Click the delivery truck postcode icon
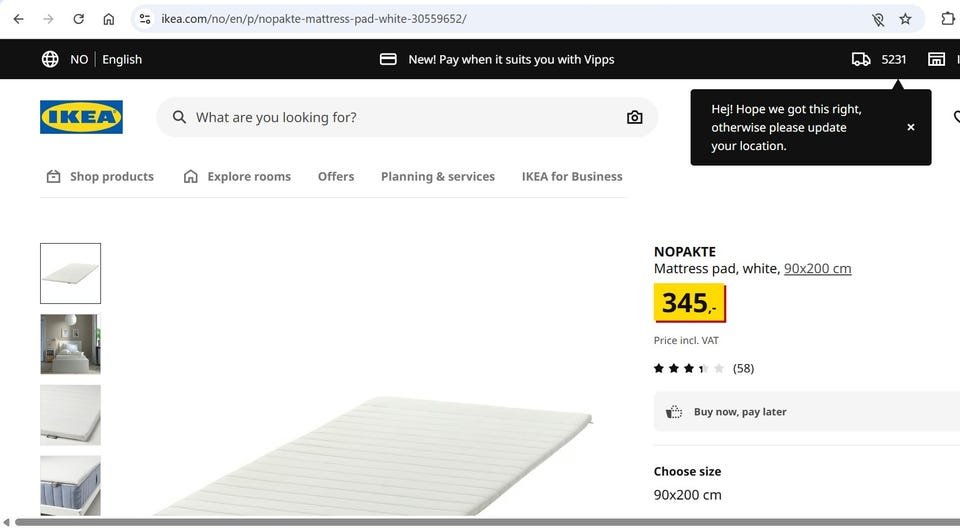This screenshot has height=528, width=960. pyautogui.click(x=861, y=59)
